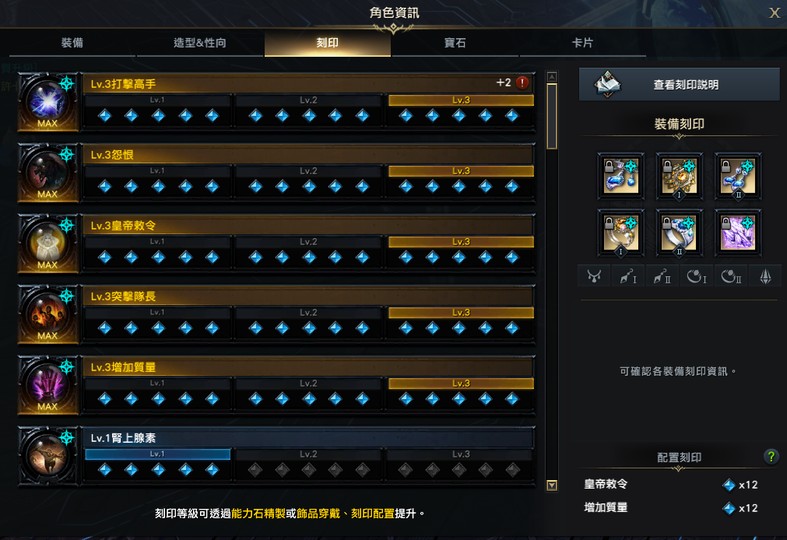This screenshot has width=787, height=540.
Task: Open the 寶石 tab
Action: 455,43
